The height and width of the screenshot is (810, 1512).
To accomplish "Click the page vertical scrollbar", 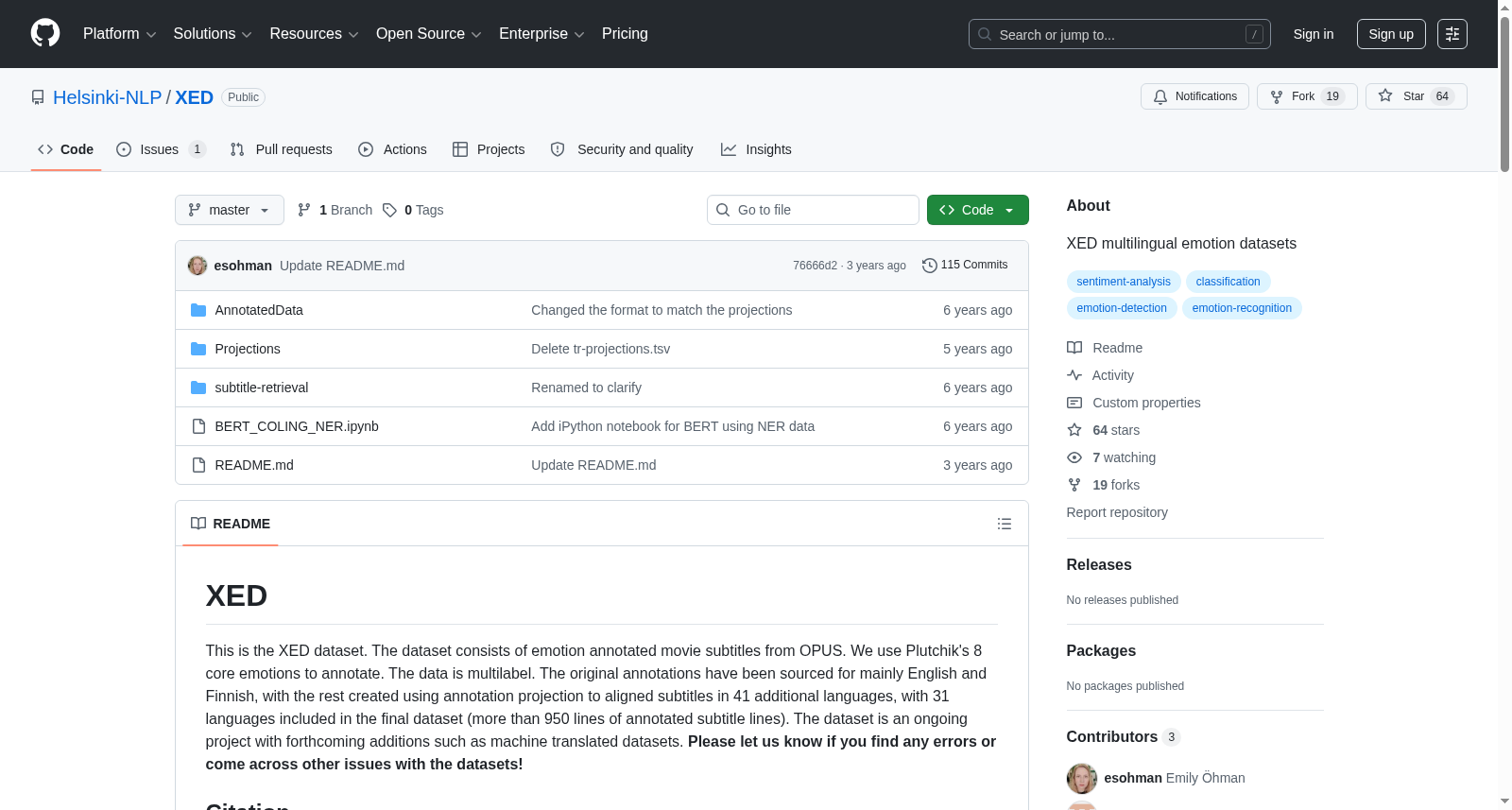I will pyautogui.click(x=1504, y=93).
